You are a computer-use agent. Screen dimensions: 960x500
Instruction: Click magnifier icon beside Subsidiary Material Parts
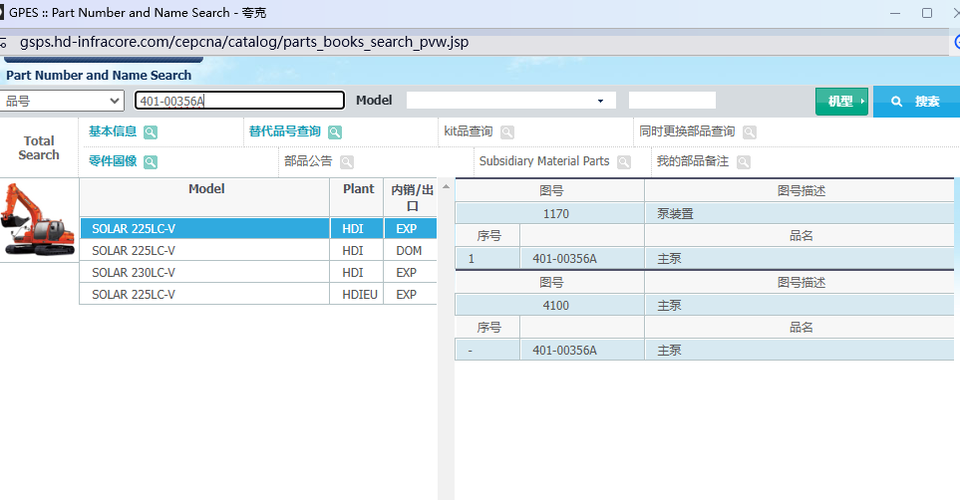click(x=624, y=162)
